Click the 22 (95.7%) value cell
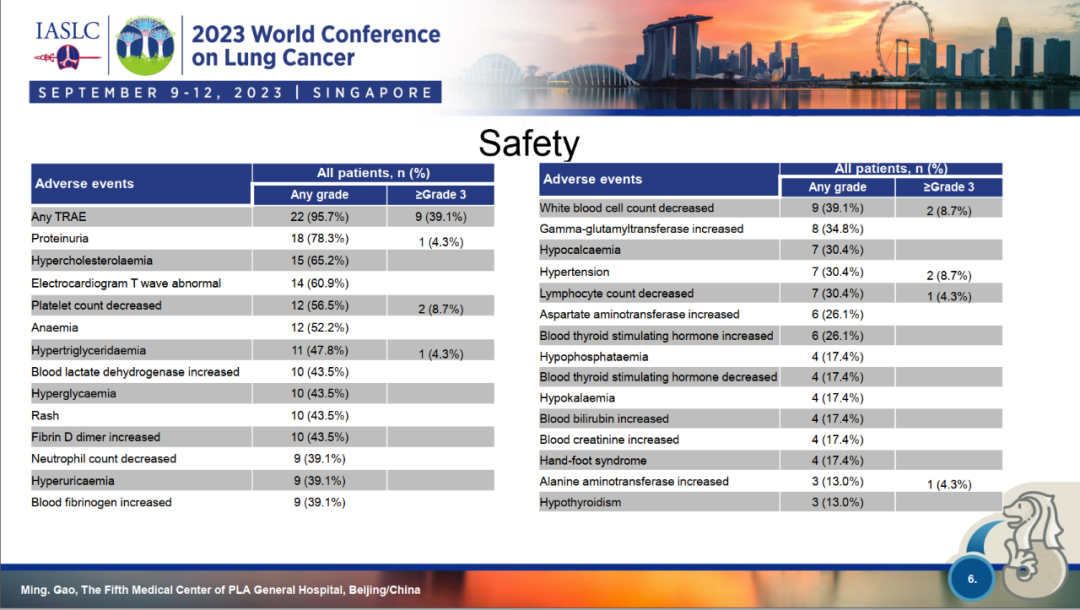The height and width of the screenshot is (610, 1080). (x=319, y=216)
